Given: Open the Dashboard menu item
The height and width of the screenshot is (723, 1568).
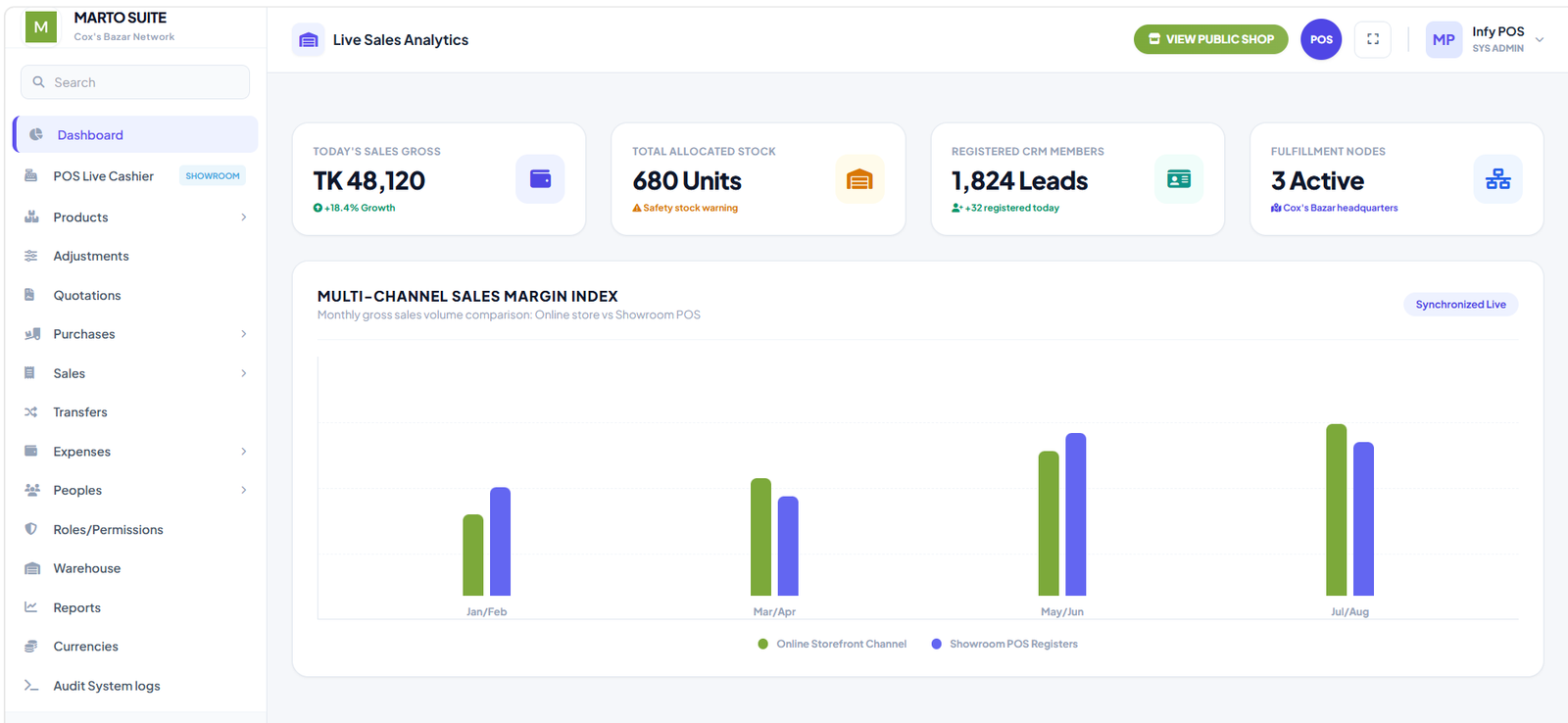Looking at the screenshot, I should [x=136, y=134].
